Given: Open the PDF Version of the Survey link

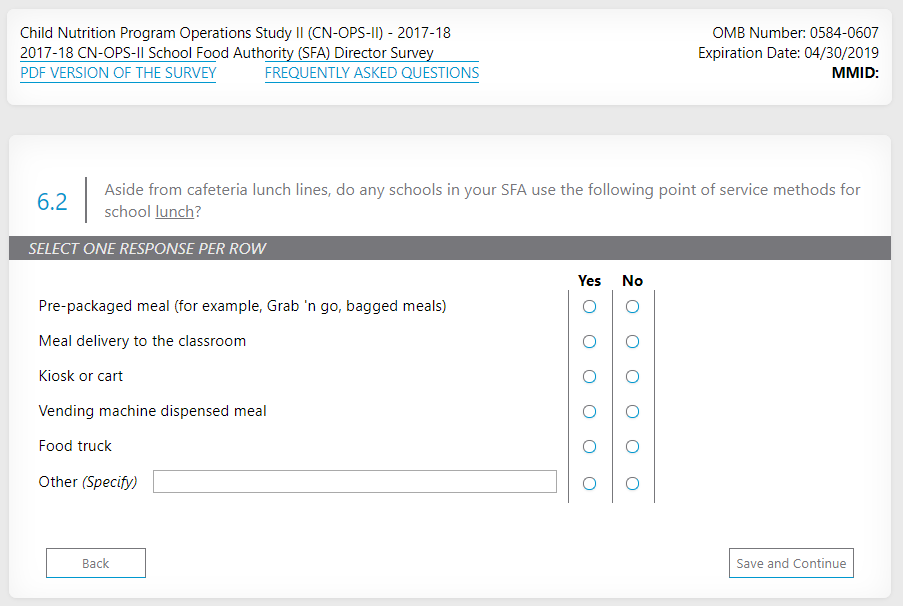Looking at the screenshot, I should point(118,73).
